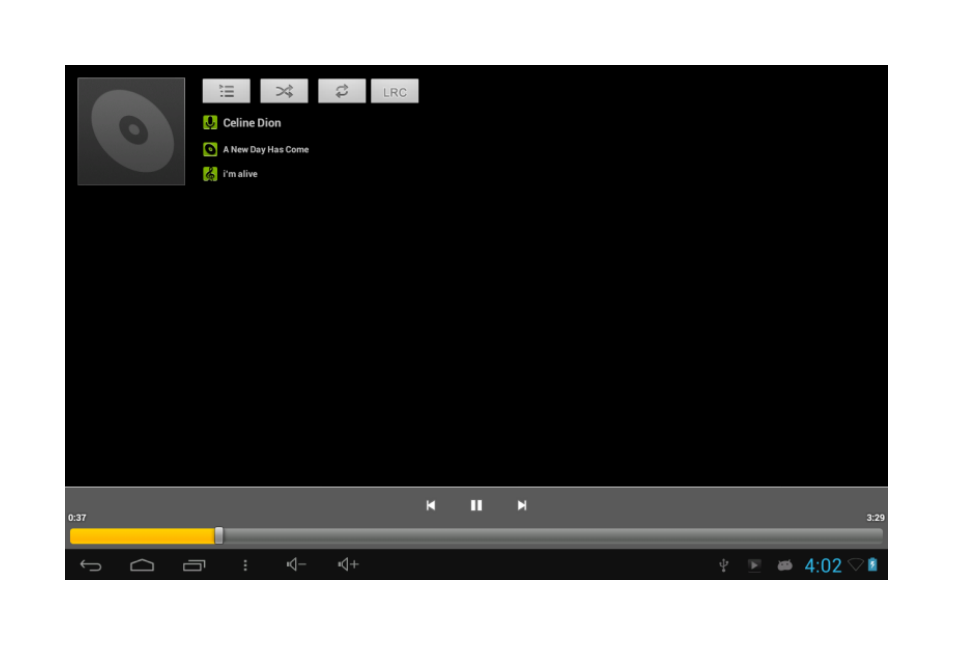Click the green music note song icon
The height and width of the screenshot is (652, 953).
tap(210, 174)
